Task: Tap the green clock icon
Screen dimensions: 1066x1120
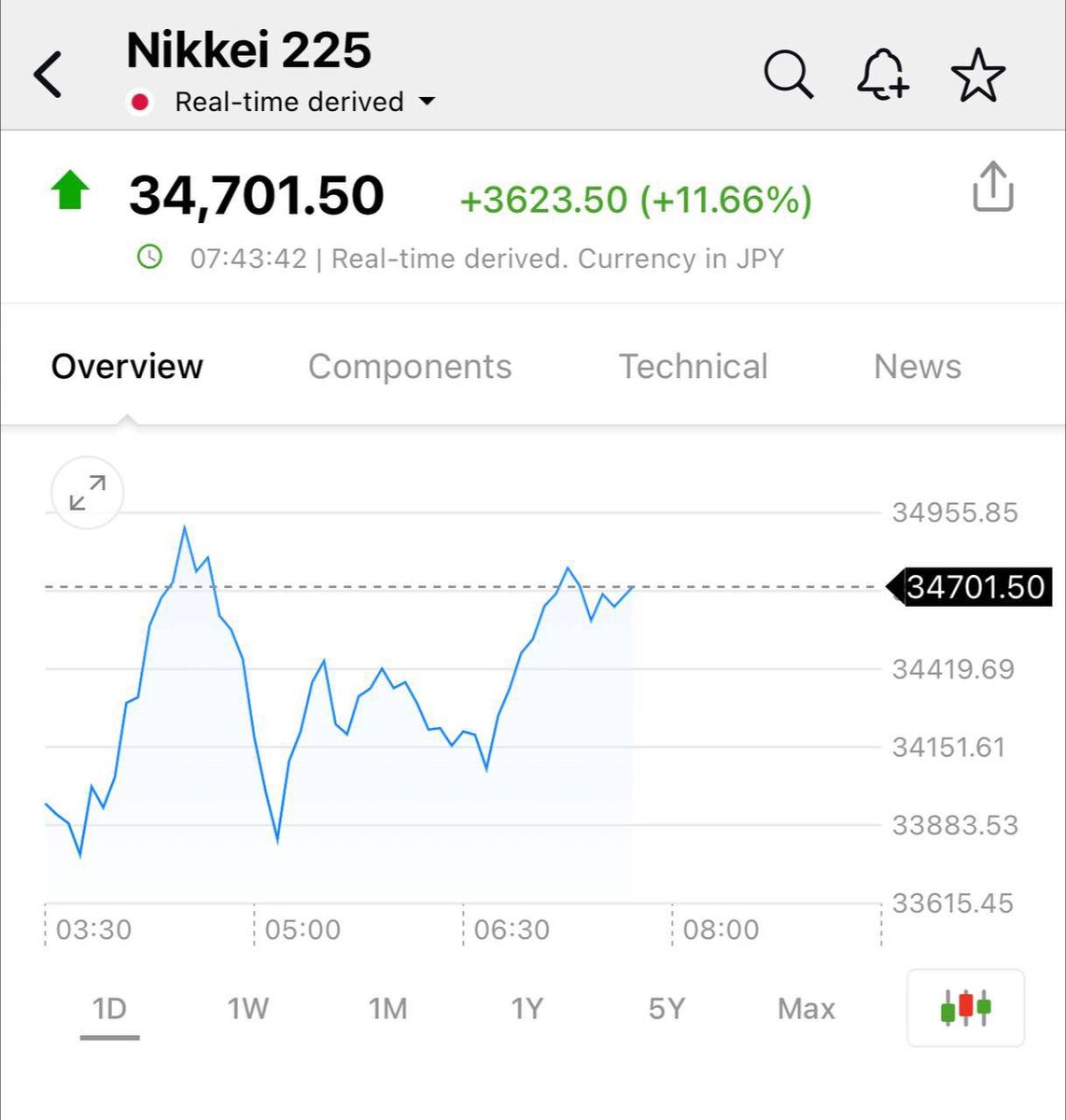Action: pos(149,257)
